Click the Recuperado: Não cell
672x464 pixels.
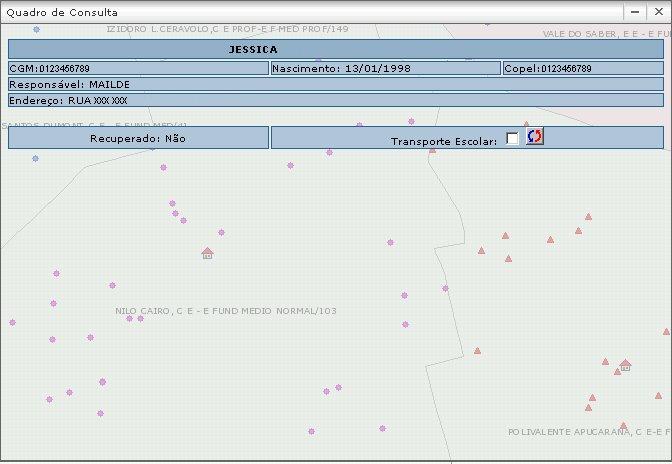point(138,138)
